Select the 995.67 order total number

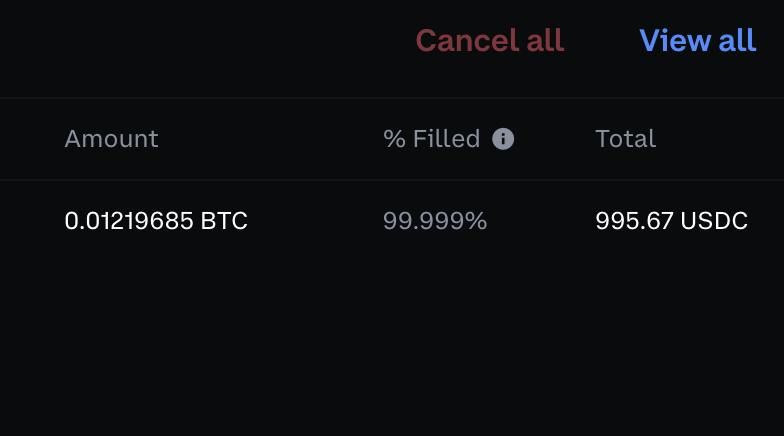coord(634,221)
